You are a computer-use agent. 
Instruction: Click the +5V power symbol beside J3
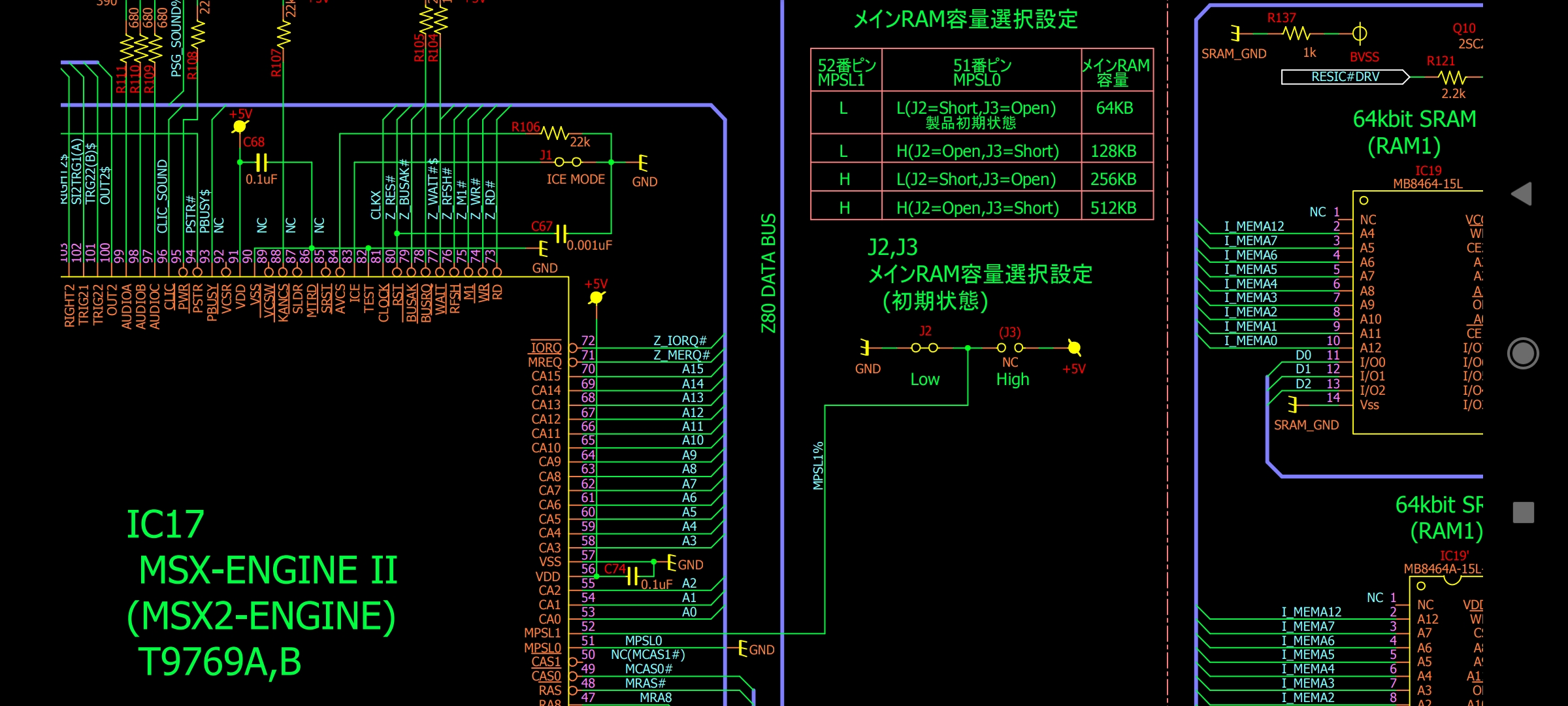point(1074,348)
